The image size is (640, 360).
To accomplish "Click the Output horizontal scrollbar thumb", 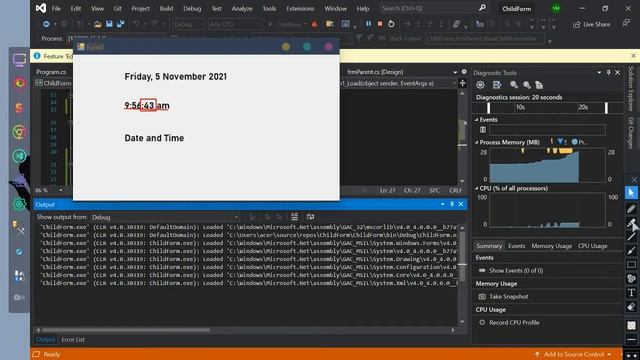I will [x=126, y=330].
